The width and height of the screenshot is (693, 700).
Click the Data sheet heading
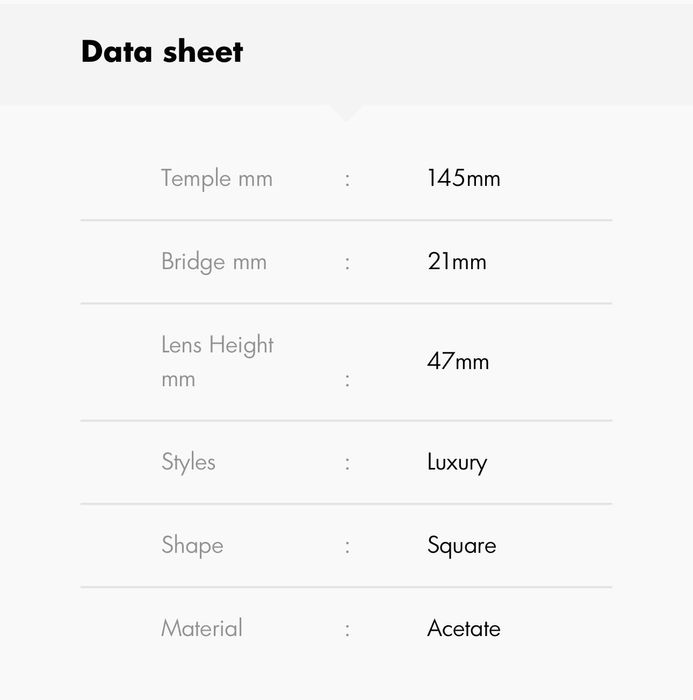[162, 52]
